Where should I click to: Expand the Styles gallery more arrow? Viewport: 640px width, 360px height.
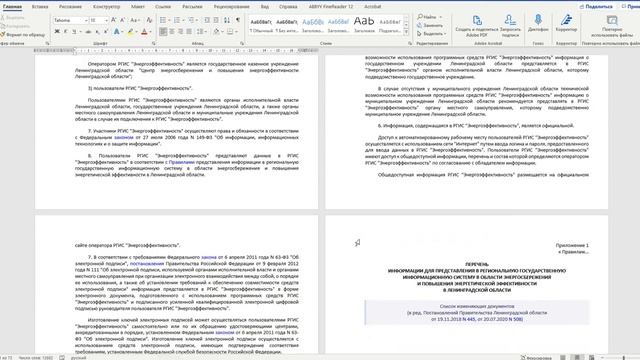tap(406, 31)
